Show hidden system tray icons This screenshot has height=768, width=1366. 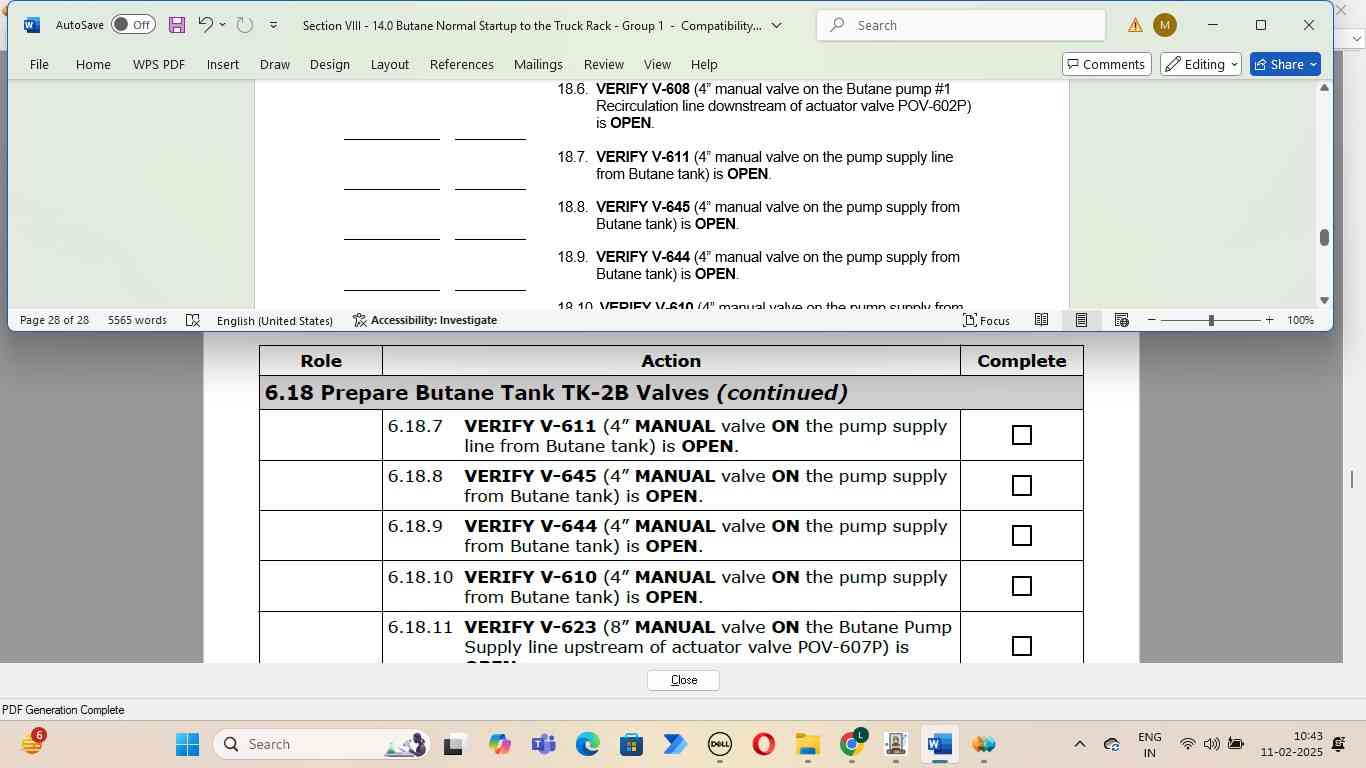pyautogui.click(x=1079, y=744)
